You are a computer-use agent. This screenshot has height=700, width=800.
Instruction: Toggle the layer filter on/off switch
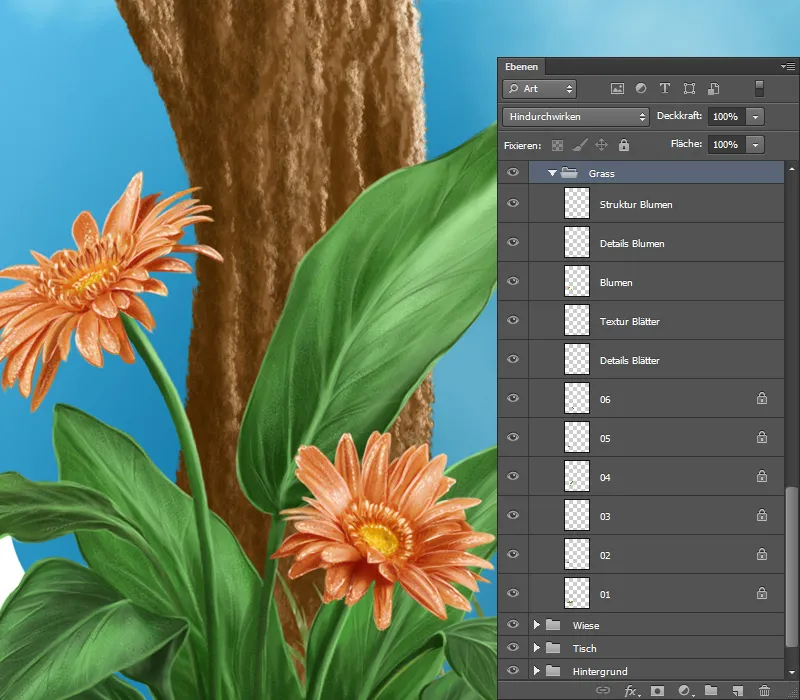point(759,88)
